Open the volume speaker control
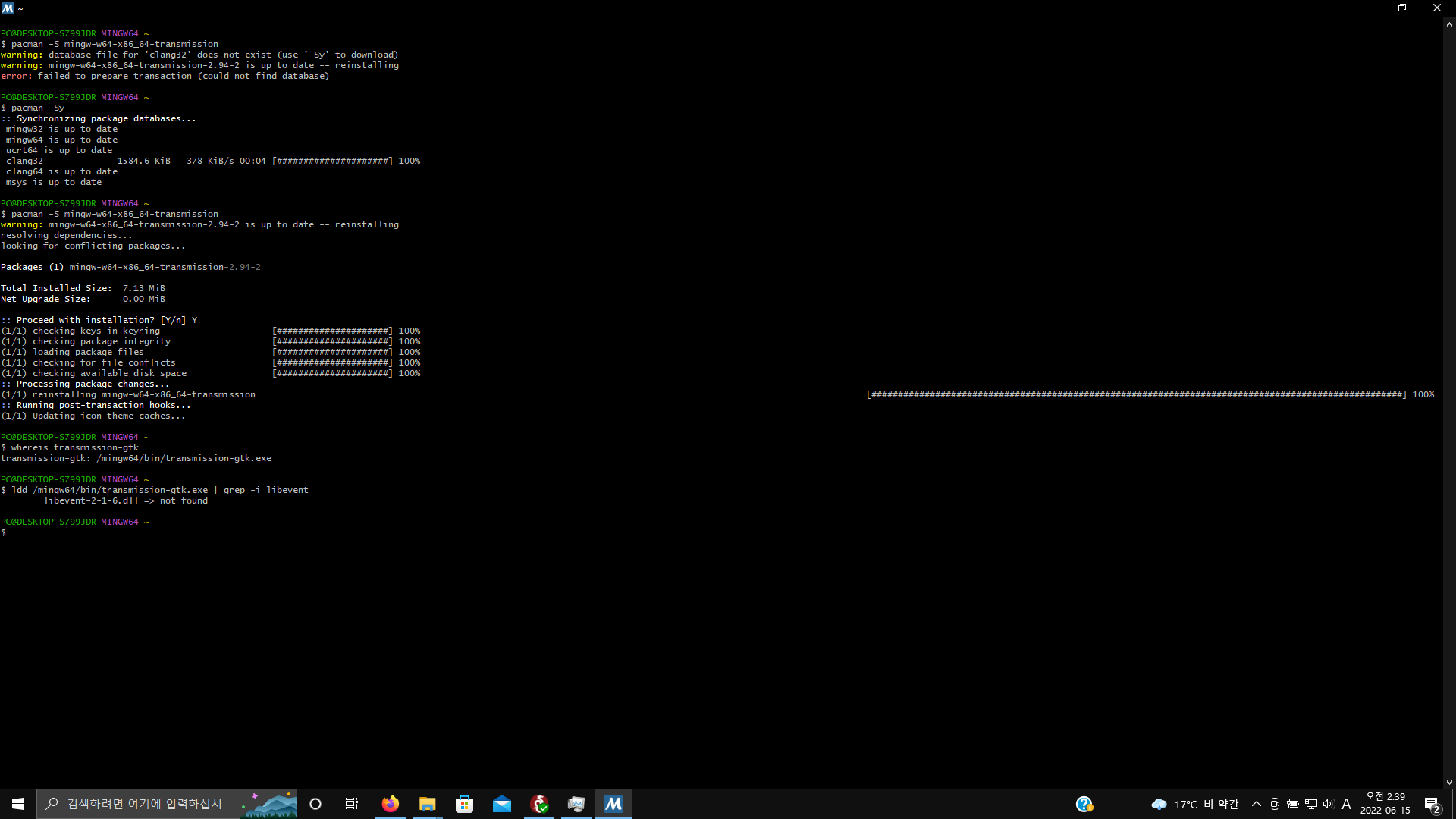Image resolution: width=1456 pixels, height=819 pixels. point(1329,804)
